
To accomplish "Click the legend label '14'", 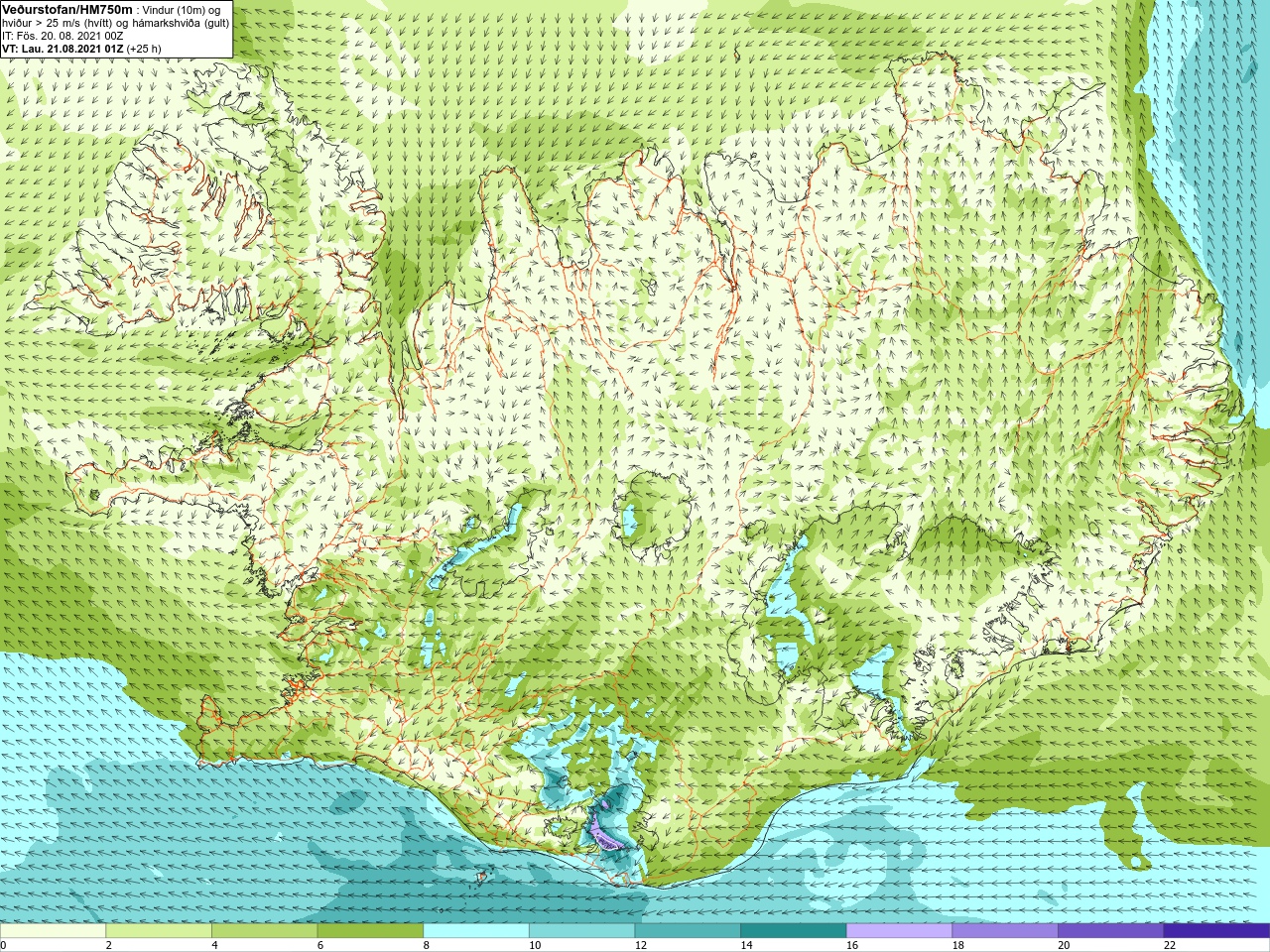I will (746, 945).
